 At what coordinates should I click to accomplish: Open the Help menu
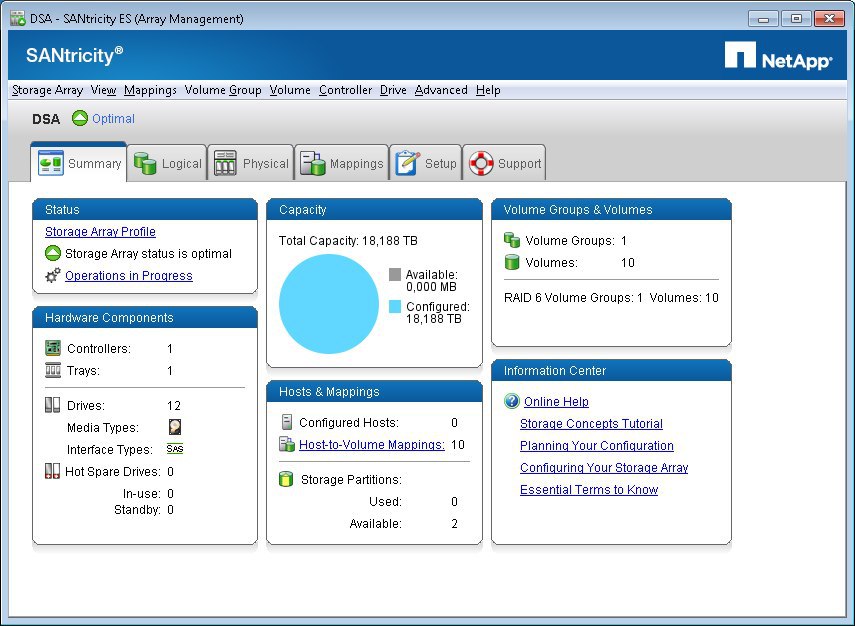point(487,90)
